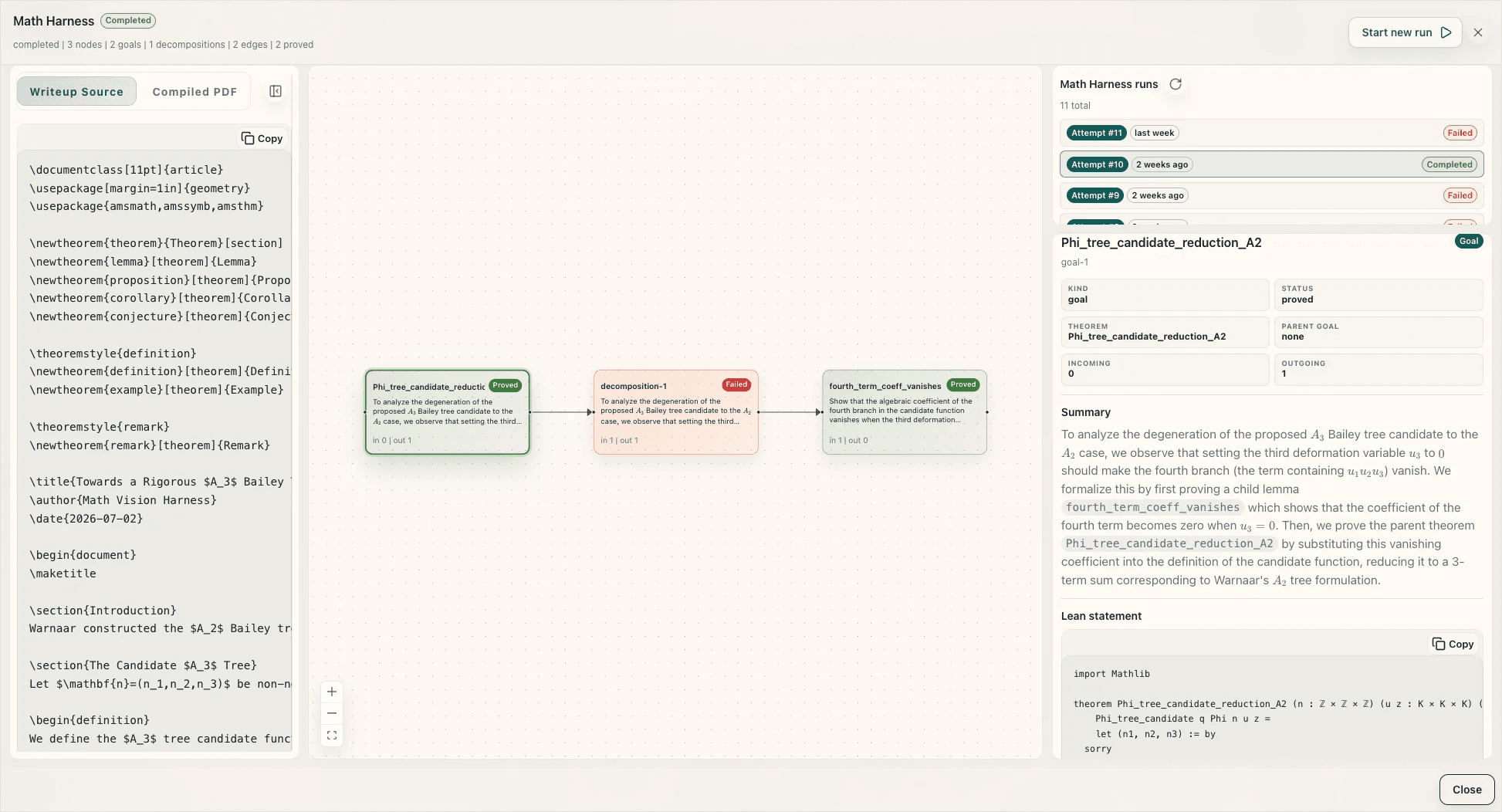Viewport: 1502px width, 812px height.
Task: Switch to Compiled PDF tab
Action: coord(195,91)
